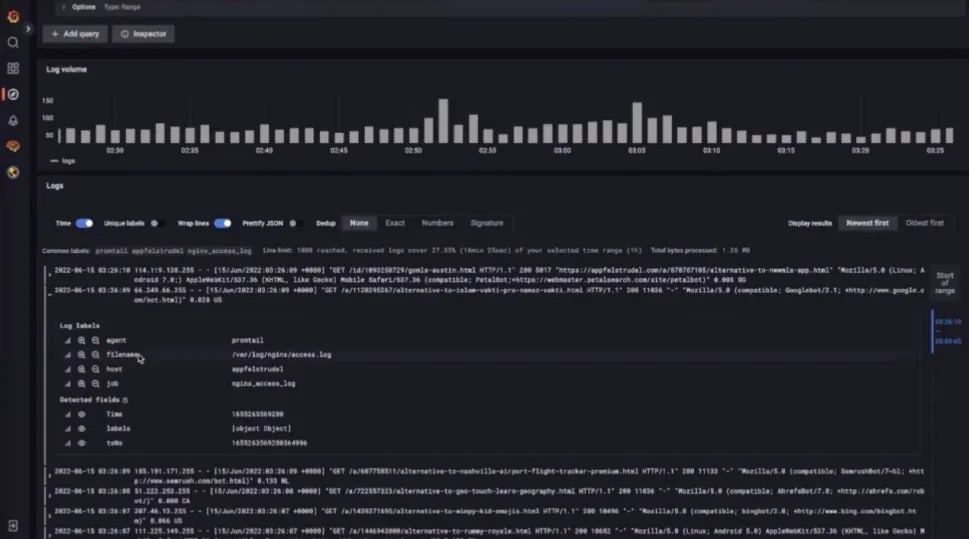Toggle visibility of the Time detected field
The width and height of the screenshot is (969, 539).
(x=82, y=414)
